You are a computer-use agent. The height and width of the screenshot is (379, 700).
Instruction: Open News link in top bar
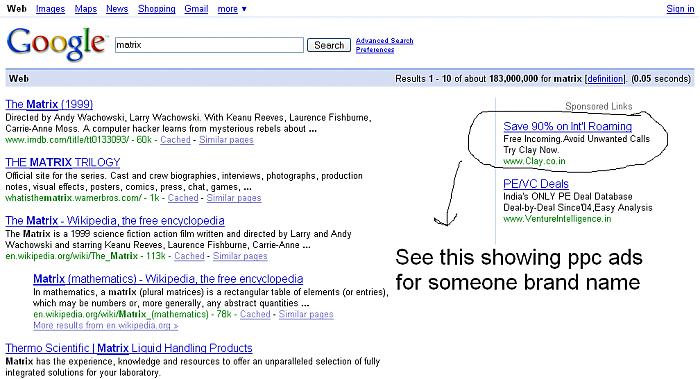(x=117, y=9)
